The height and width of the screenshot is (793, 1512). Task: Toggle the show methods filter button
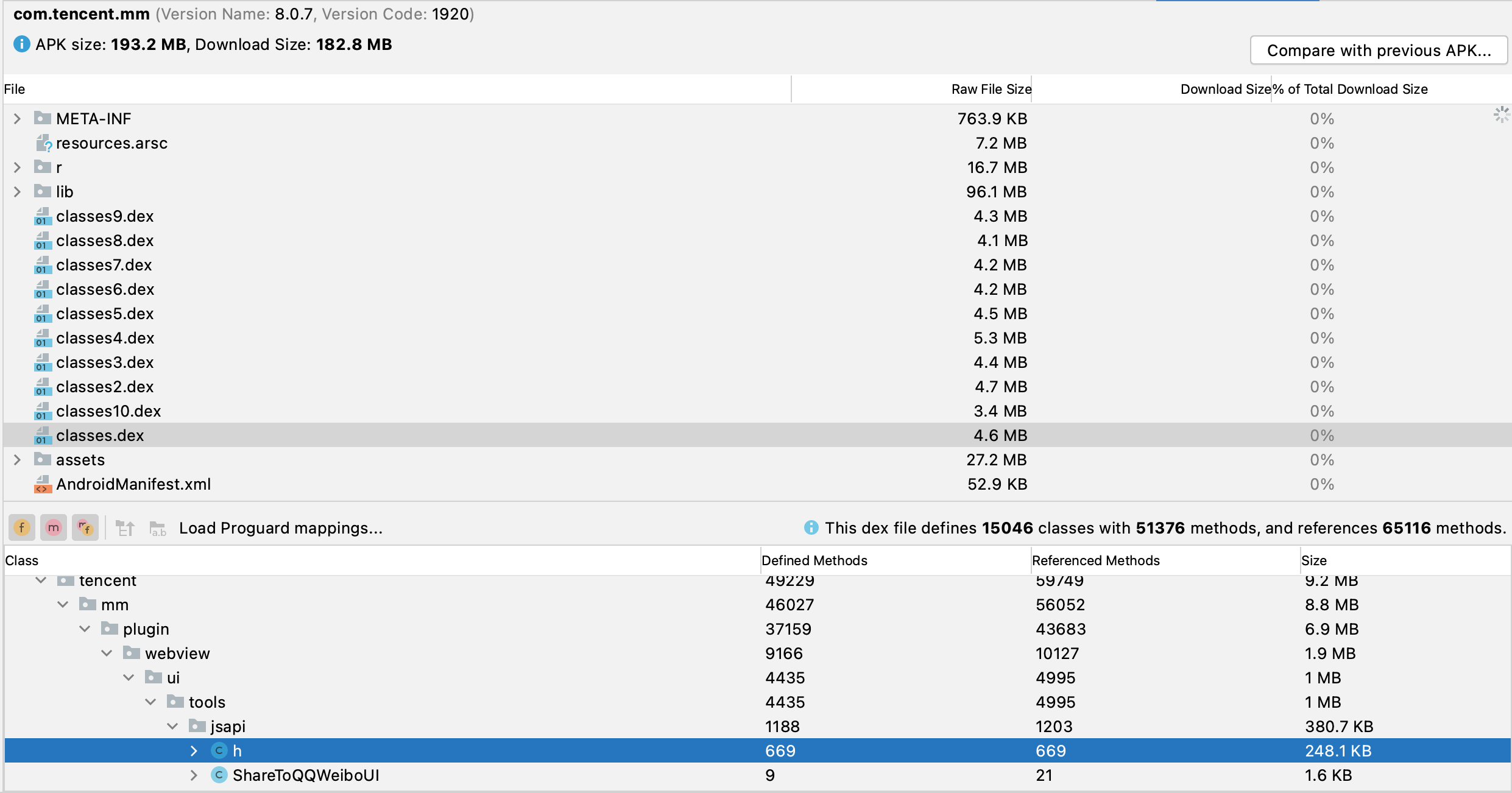[54, 527]
